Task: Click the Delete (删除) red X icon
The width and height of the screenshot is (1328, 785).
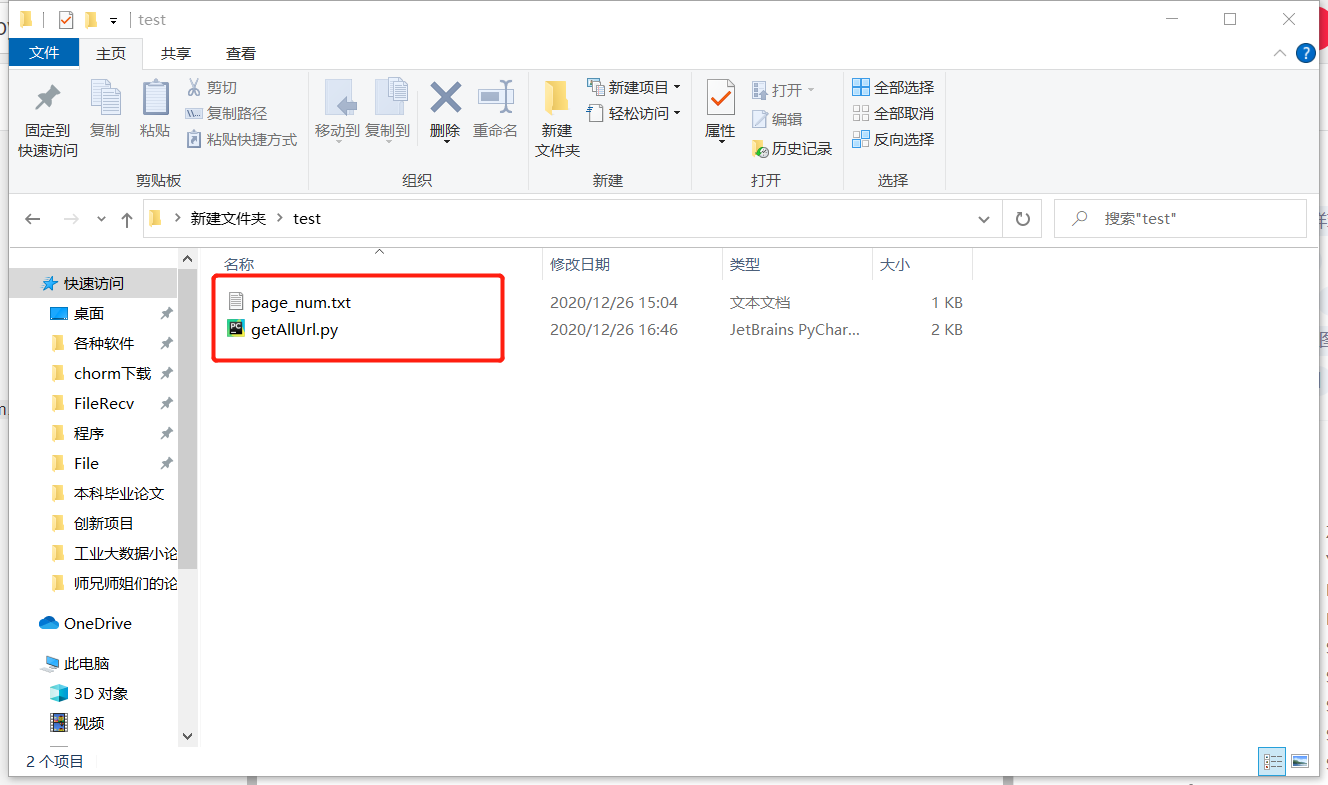Action: coord(445,98)
